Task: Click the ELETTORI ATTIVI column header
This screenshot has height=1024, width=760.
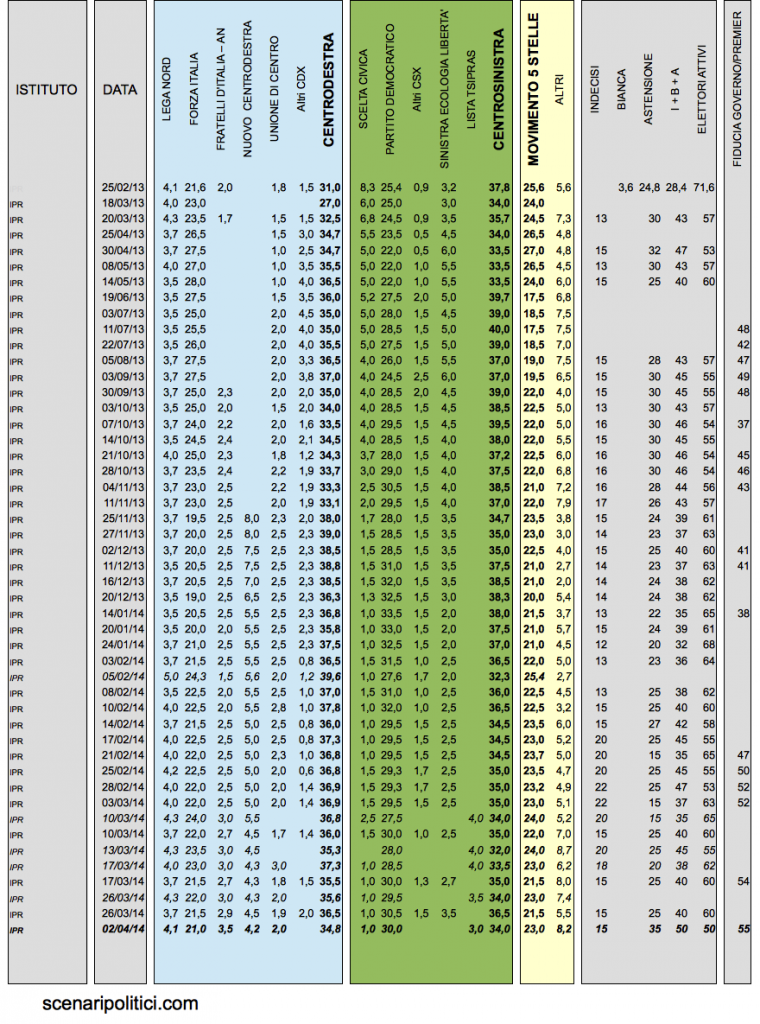Action: (702, 89)
